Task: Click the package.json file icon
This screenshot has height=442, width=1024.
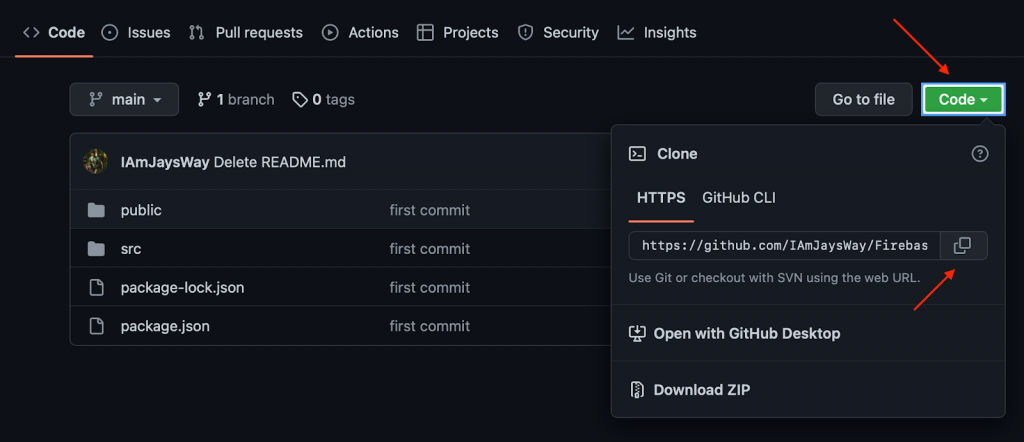Action: tap(96, 326)
